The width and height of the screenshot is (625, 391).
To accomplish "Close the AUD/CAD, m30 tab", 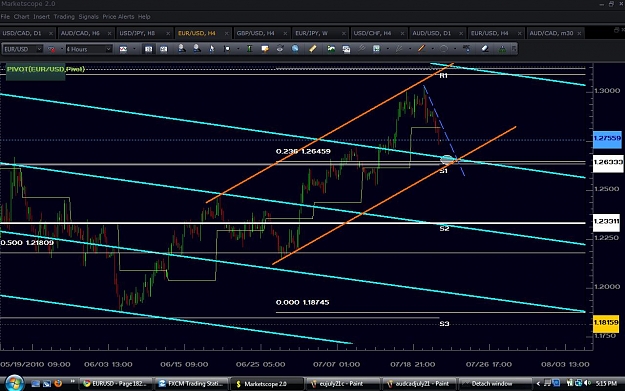I will coord(579,33).
